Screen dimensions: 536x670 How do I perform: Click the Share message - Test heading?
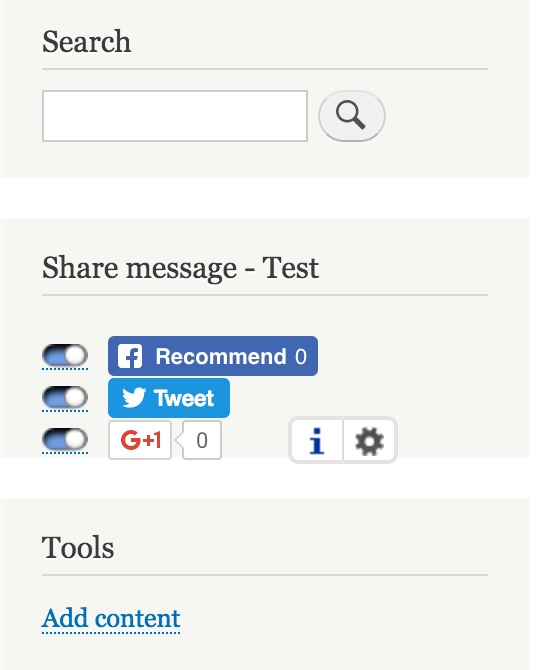180,268
